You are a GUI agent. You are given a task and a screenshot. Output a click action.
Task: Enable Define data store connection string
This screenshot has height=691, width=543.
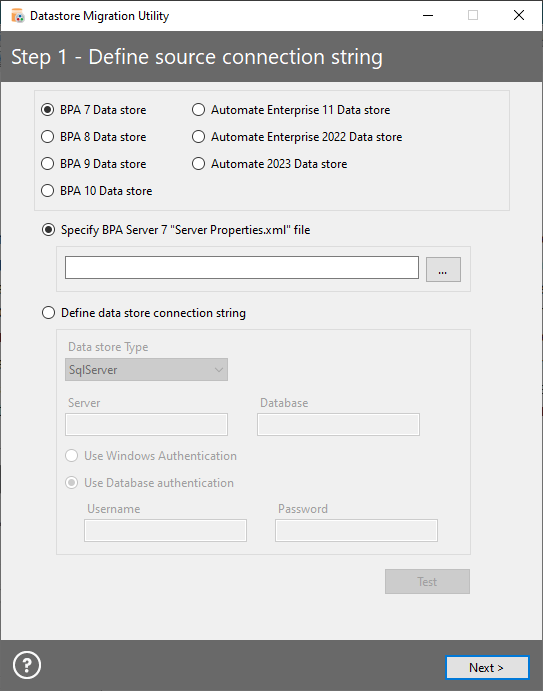(x=144, y=313)
